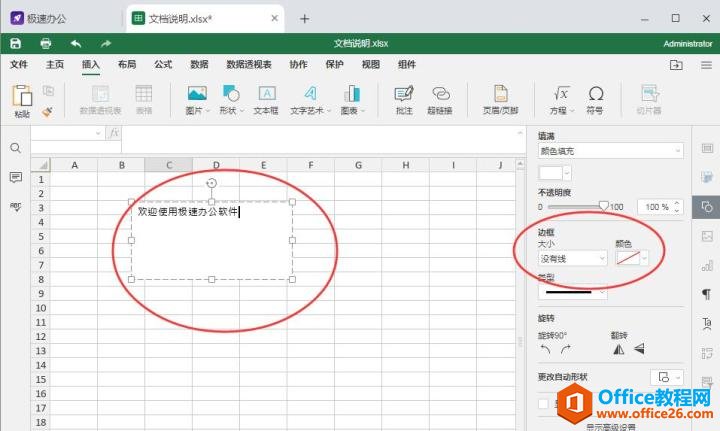Rotate shape 90° clockwise
The height and width of the screenshot is (431, 720).
(566, 350)
